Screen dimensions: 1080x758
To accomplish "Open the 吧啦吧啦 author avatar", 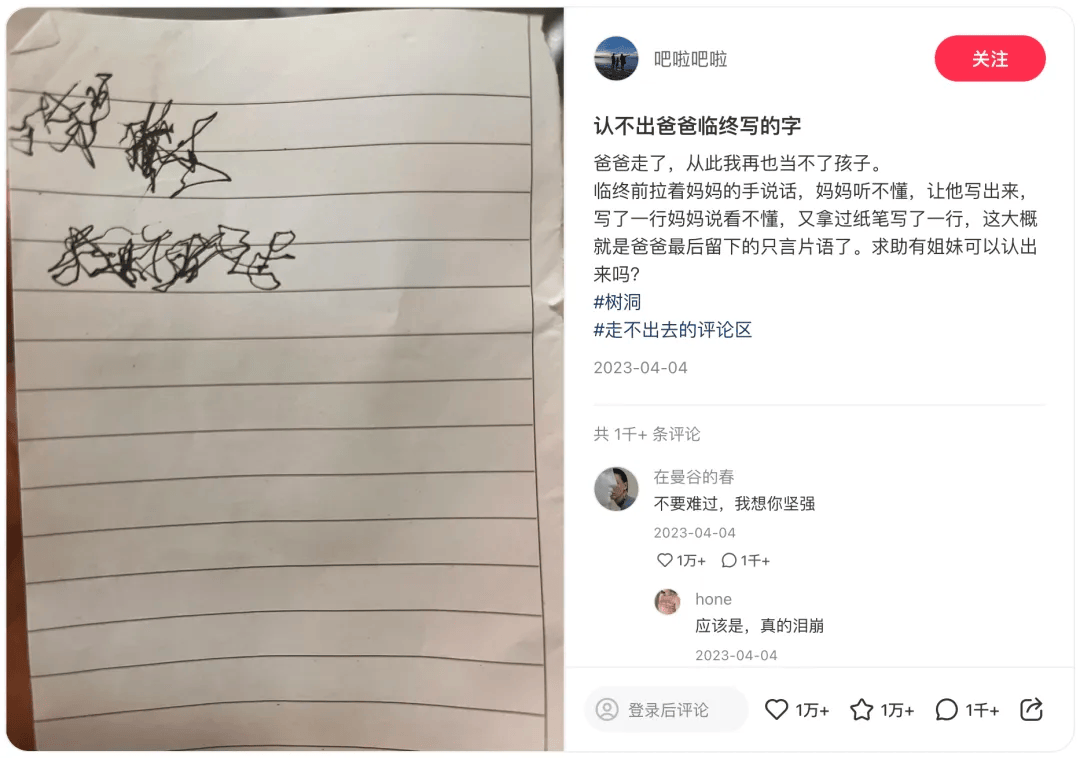I will [616, 59].
